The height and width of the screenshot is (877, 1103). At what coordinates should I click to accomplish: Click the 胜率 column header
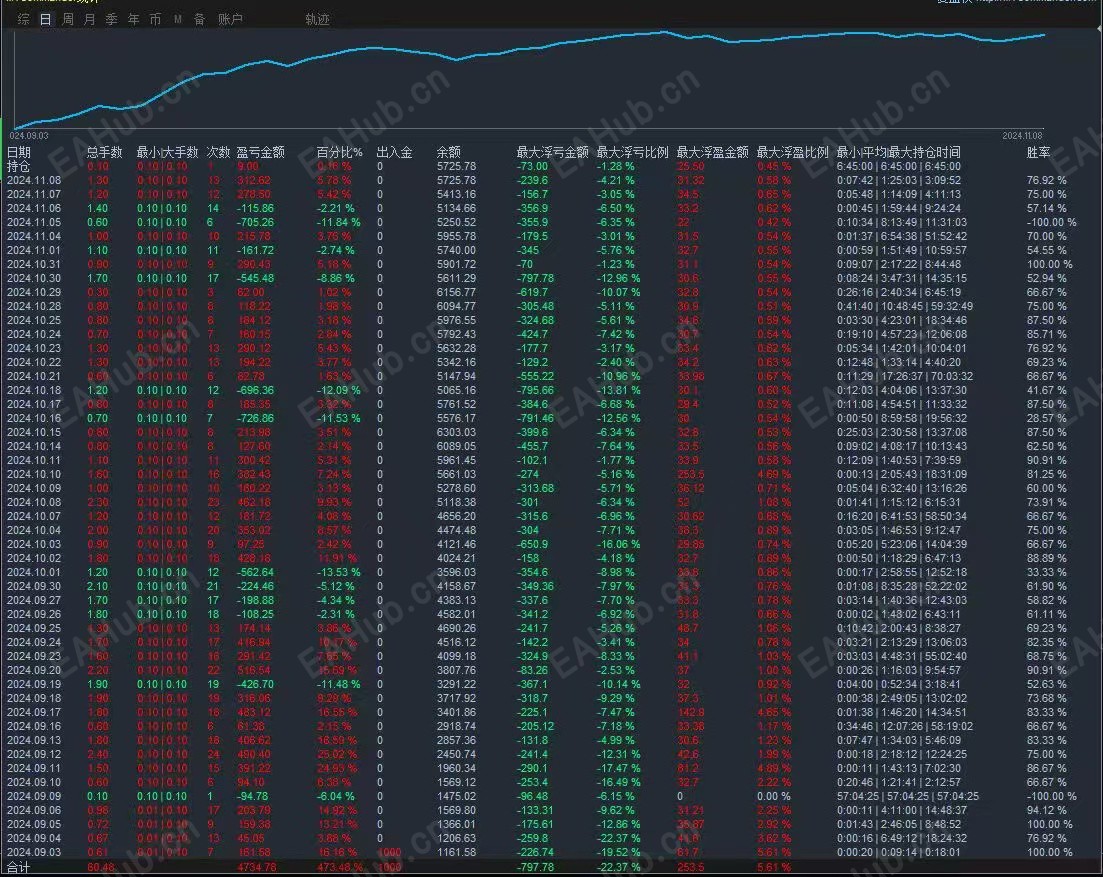1038,152
